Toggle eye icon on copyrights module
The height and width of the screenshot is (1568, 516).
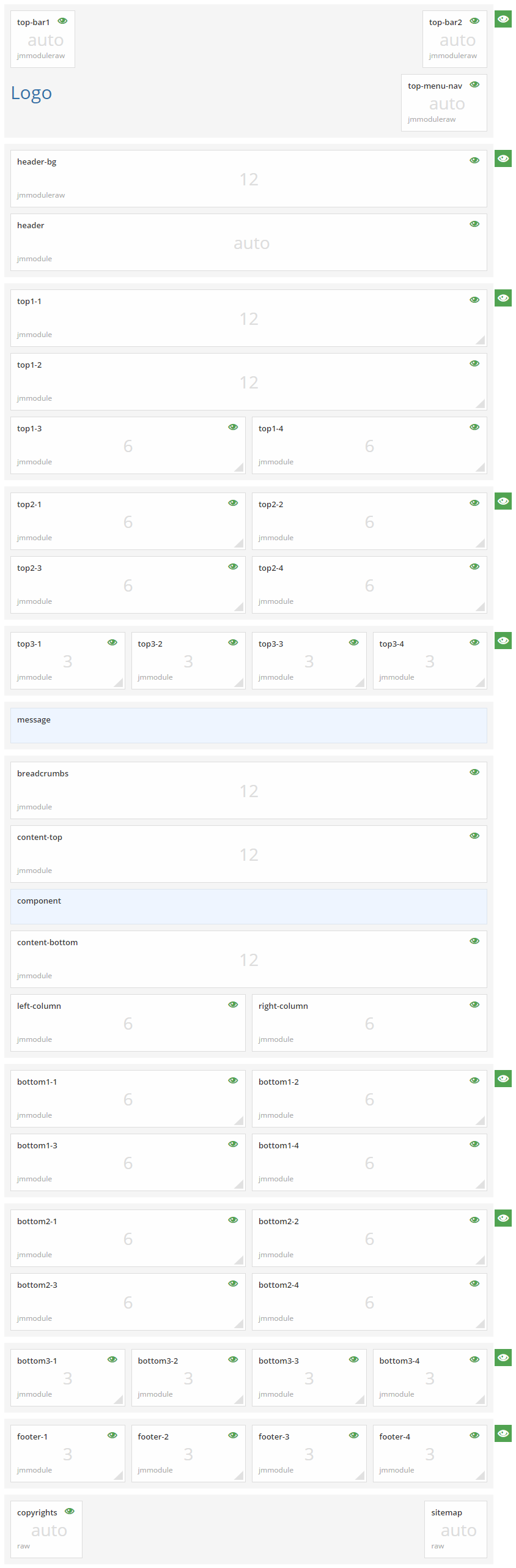coord(70,1511)
